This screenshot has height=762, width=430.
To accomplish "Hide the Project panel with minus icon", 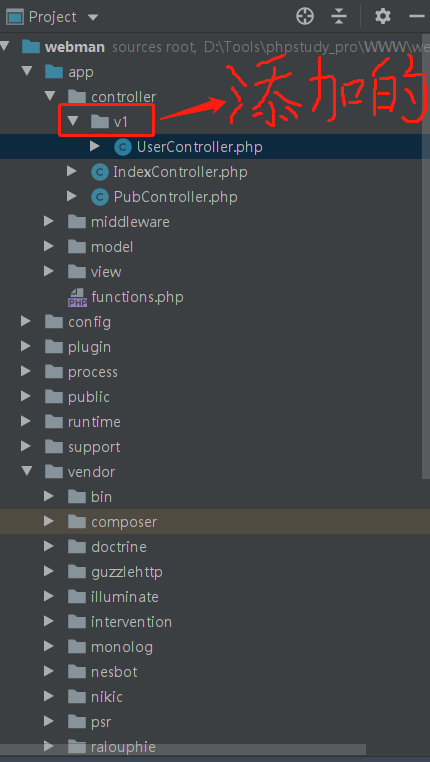I will coord(417,17).
